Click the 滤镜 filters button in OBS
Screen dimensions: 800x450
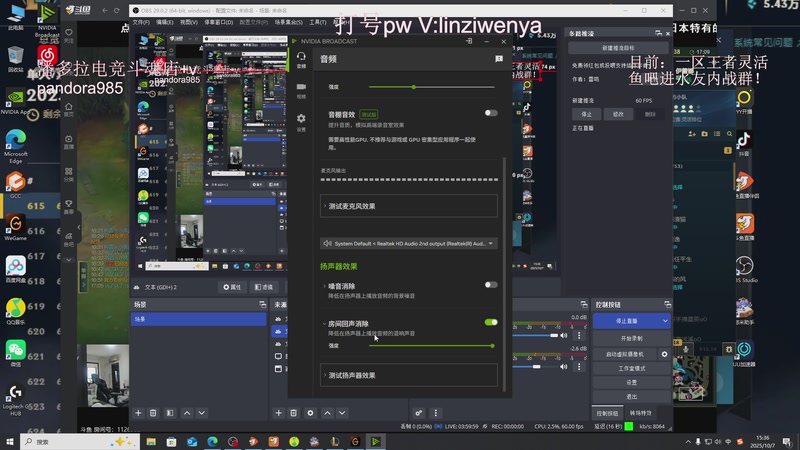click(264, 287)
